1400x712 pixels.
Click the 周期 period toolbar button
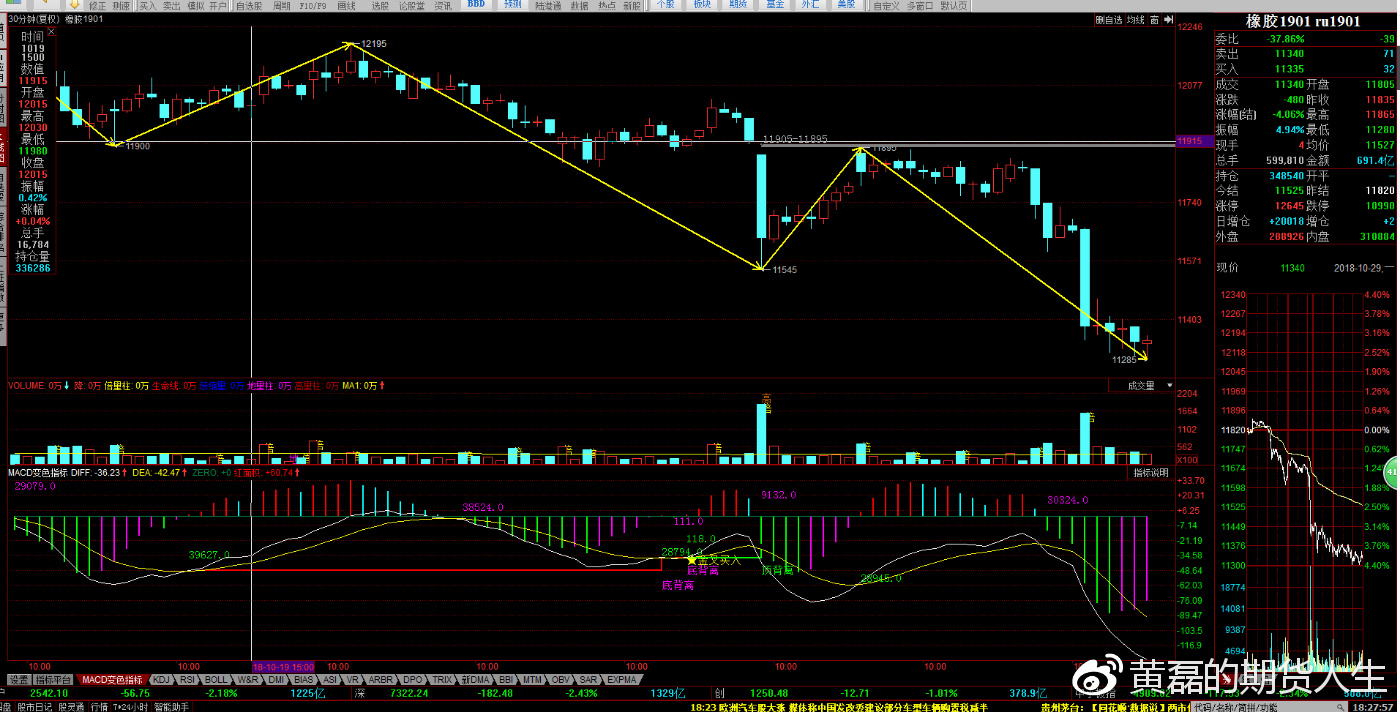[282, 5]
